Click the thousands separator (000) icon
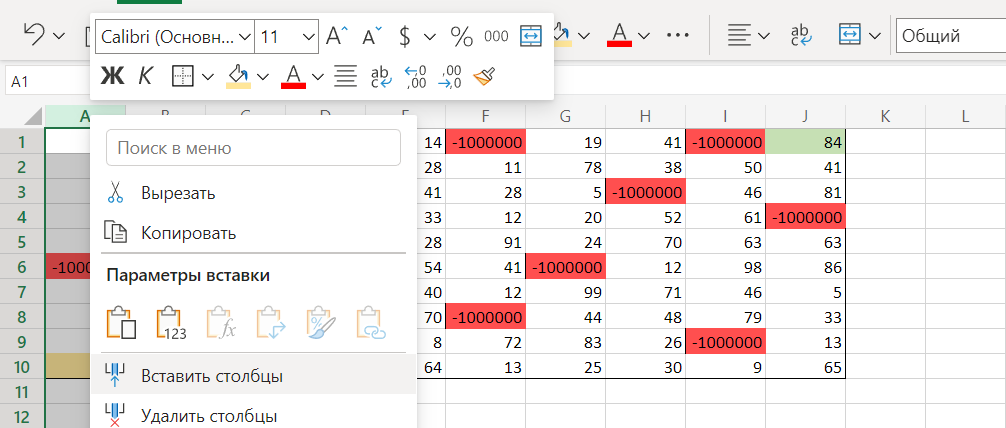The height and width of the screenshot is (428, 1006). 496,36
